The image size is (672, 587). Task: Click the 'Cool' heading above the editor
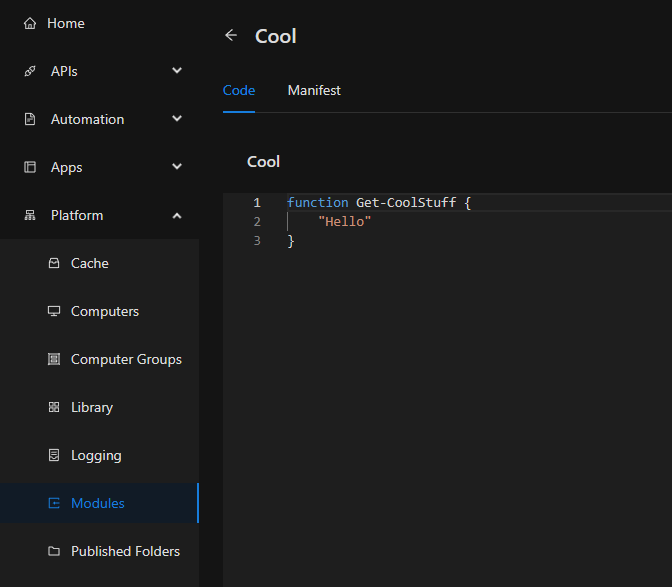point(264,162)
